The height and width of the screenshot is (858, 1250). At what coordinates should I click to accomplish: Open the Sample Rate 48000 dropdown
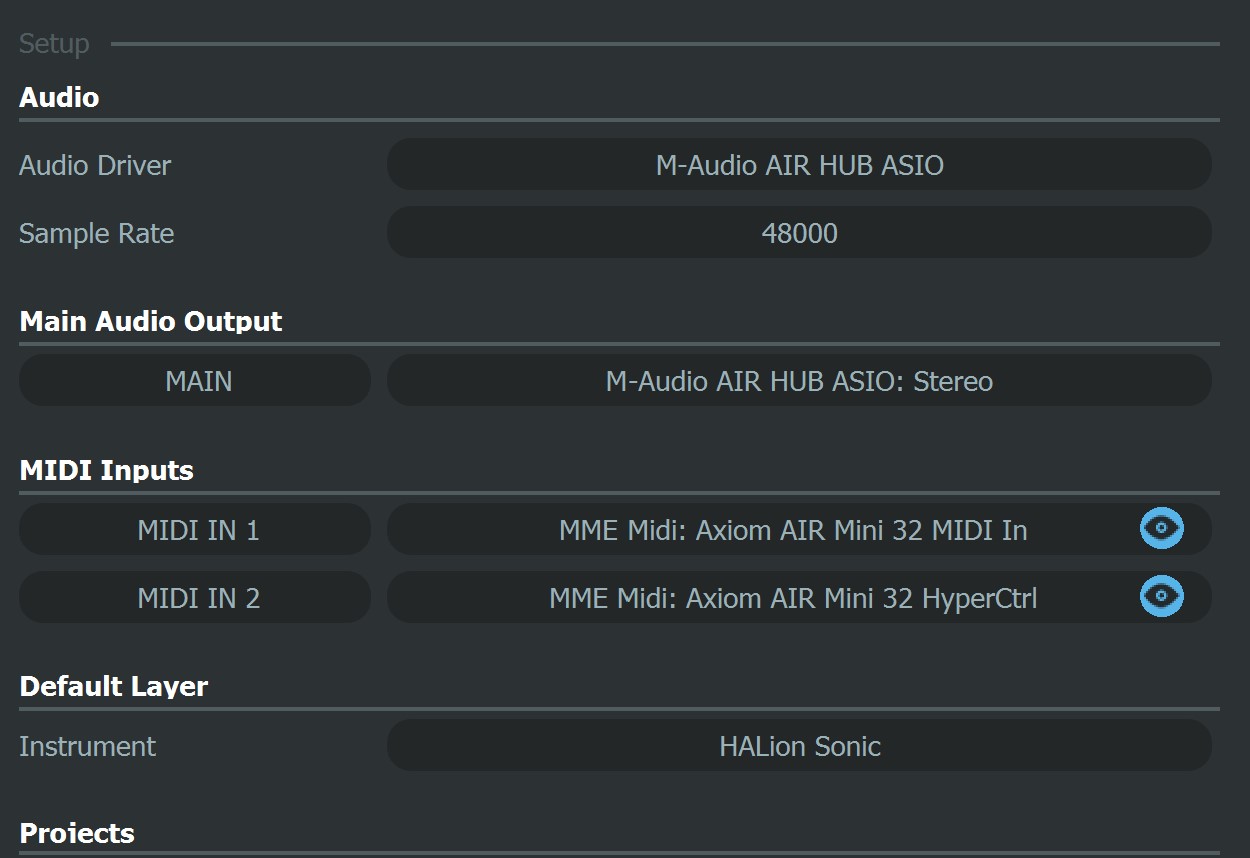(799, 233)
